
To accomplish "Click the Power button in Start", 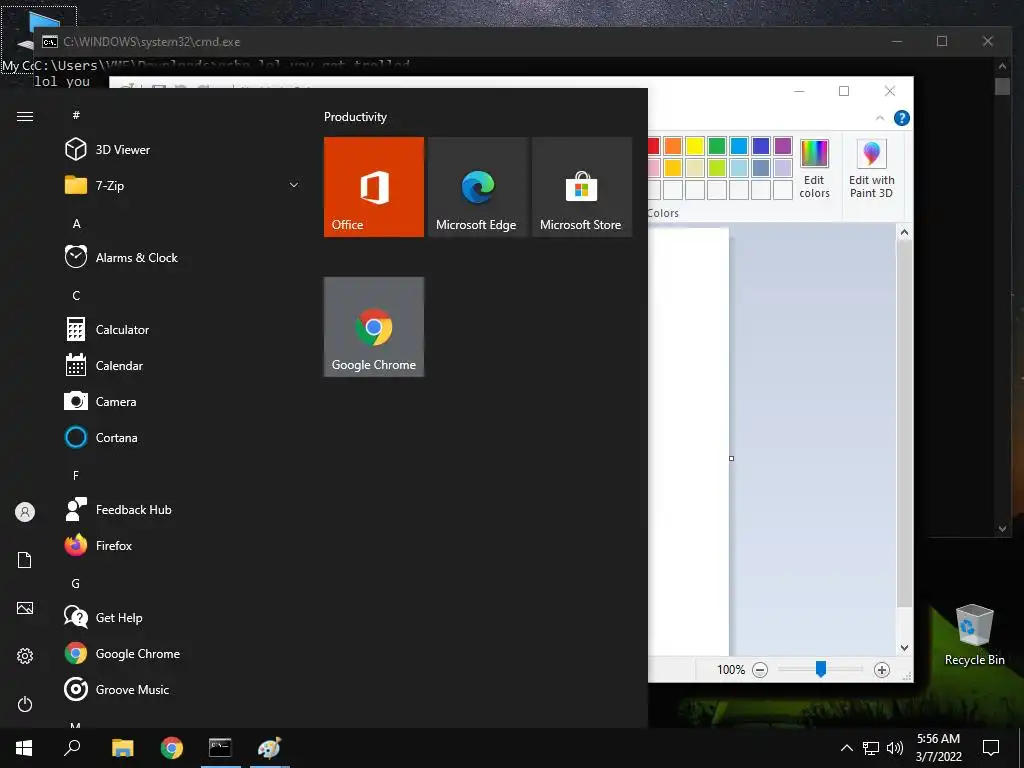I will coord(25,704).
